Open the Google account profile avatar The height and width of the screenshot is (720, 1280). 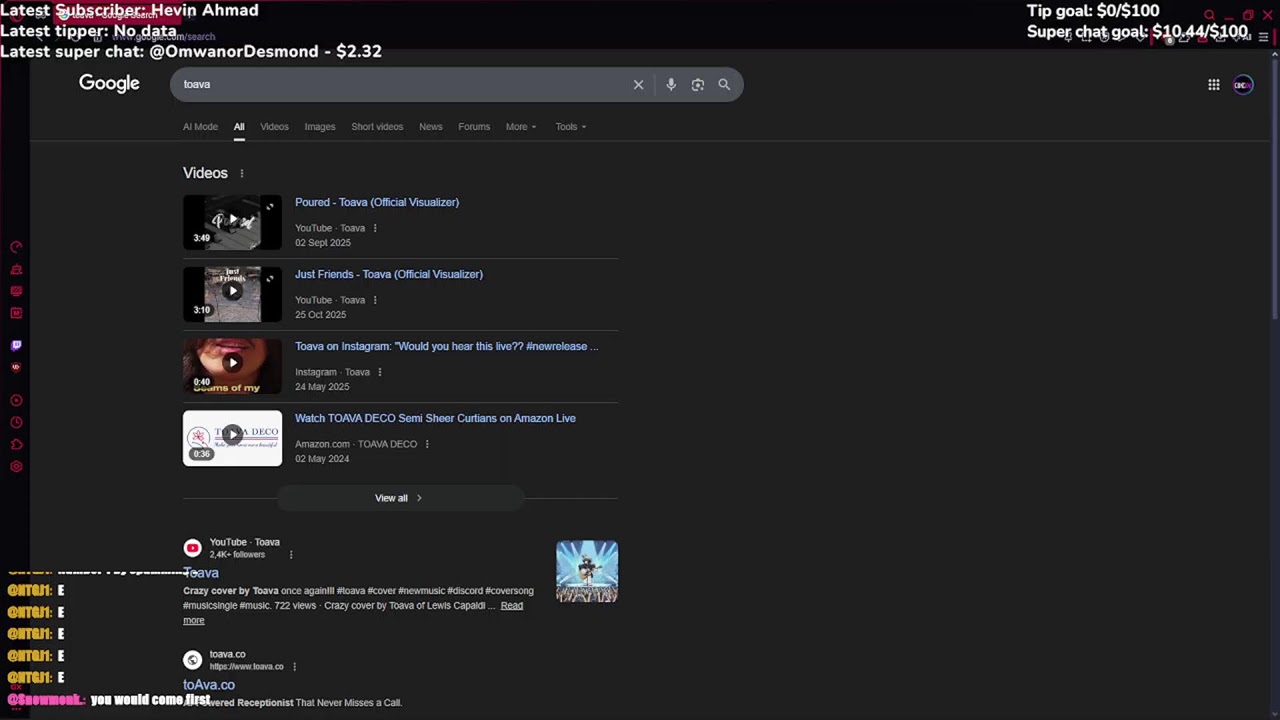[1243, 85]
